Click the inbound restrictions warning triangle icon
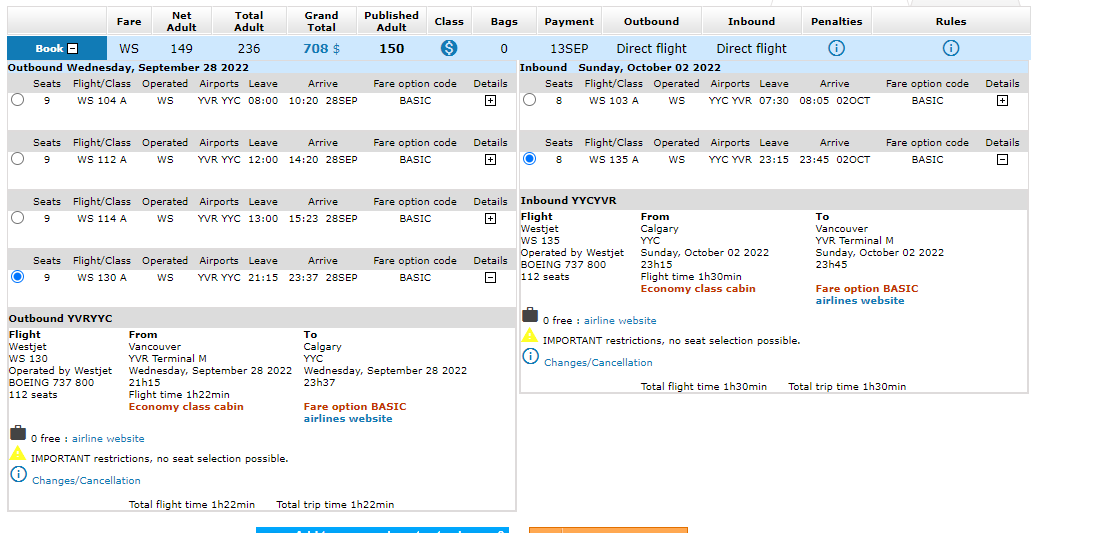The width and height of the screenshot is (1100, 533). (530, 335)
